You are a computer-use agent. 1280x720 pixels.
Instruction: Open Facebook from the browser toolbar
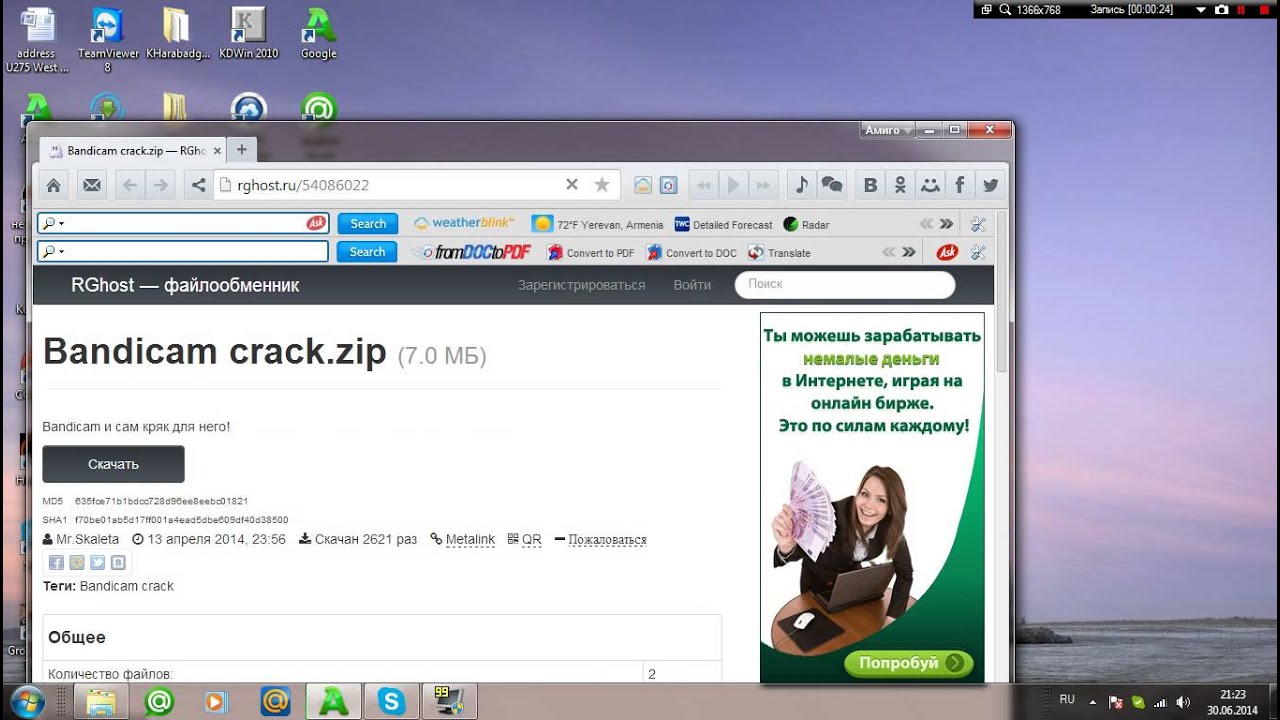(960, 185)
